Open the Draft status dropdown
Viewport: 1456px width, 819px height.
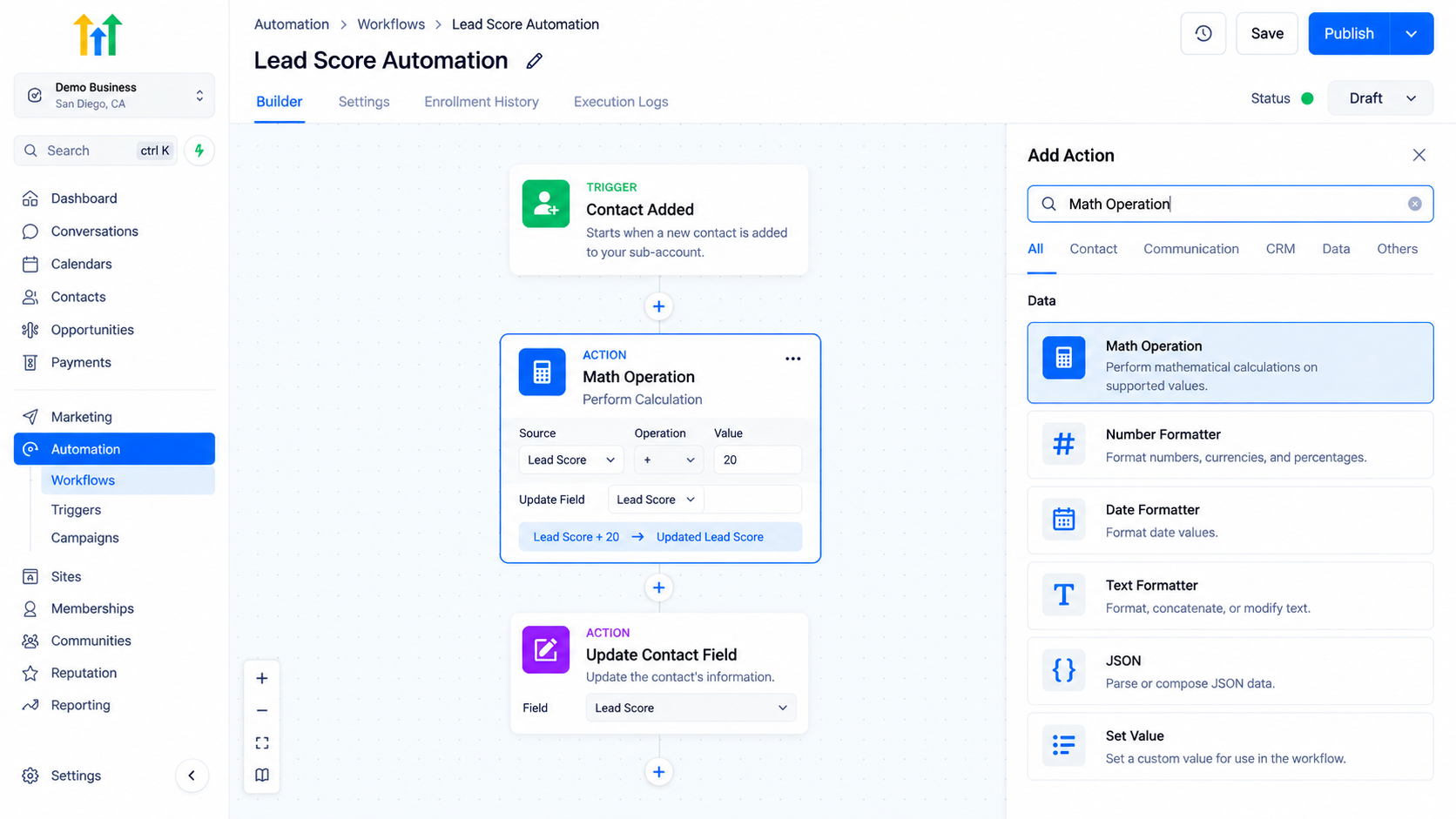tap(1380, 98)
